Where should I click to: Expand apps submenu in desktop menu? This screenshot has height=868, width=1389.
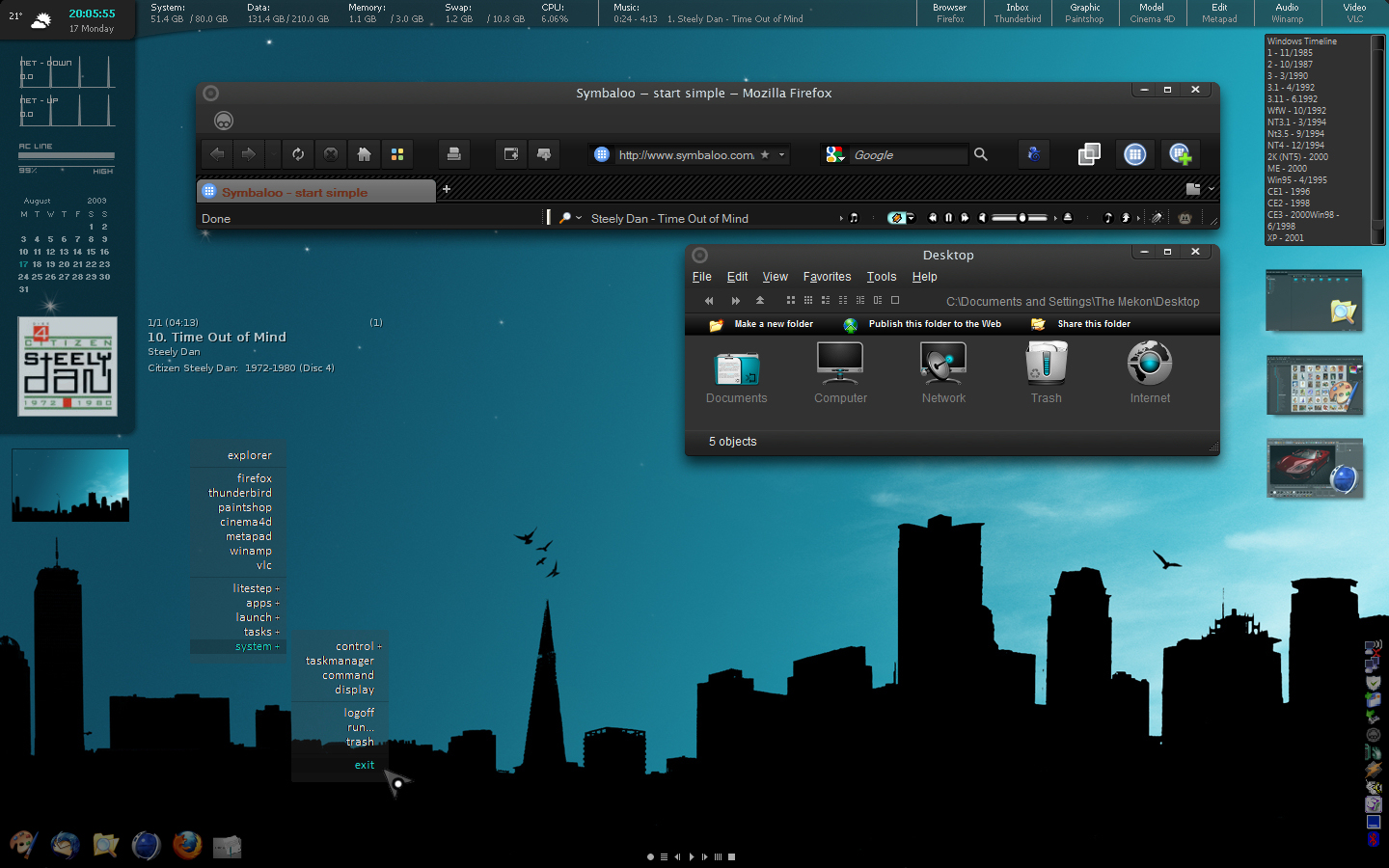click(262, 603)
